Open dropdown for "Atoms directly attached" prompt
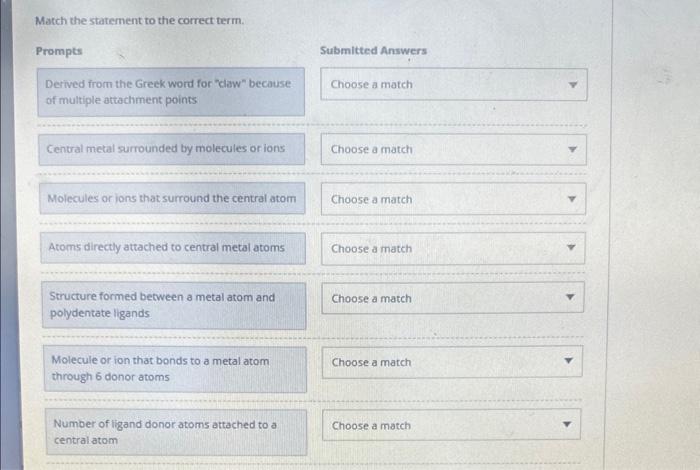Viewport: 700px width, 470px height. coord(453,248)
